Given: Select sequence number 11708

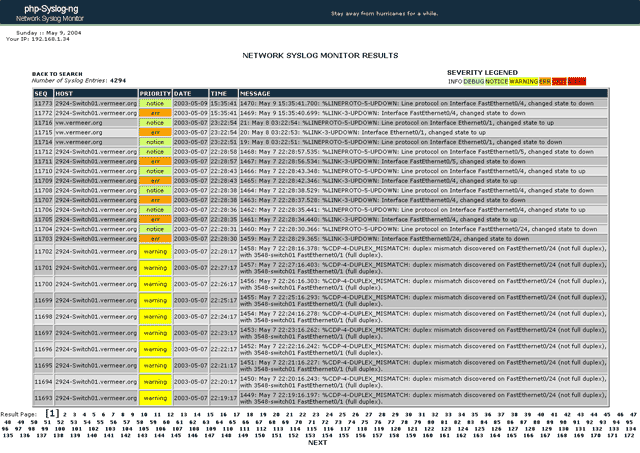Looking at the screenshot, I should [43, 191].
